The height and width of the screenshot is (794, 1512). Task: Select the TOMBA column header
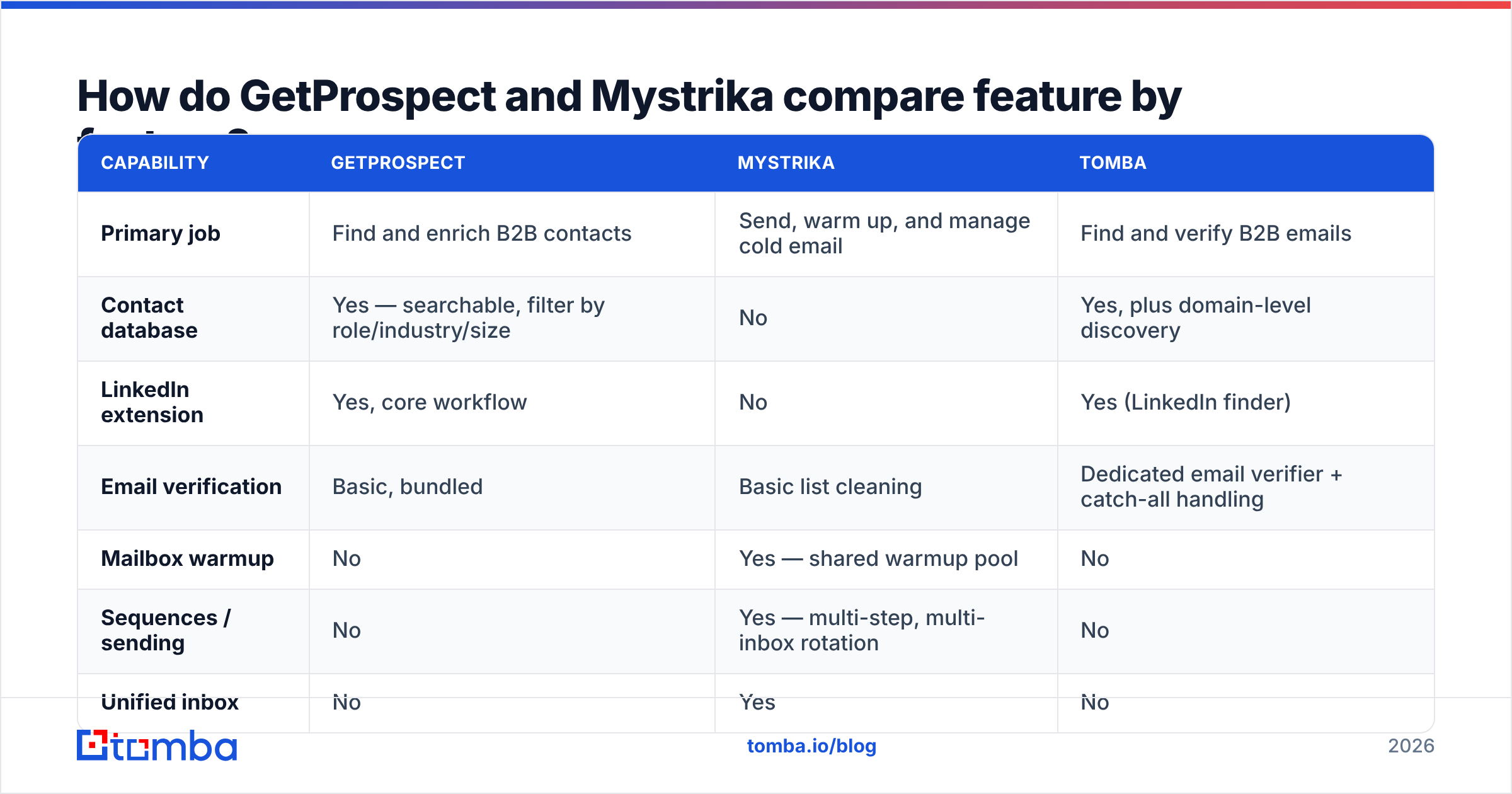[1113, 163]
